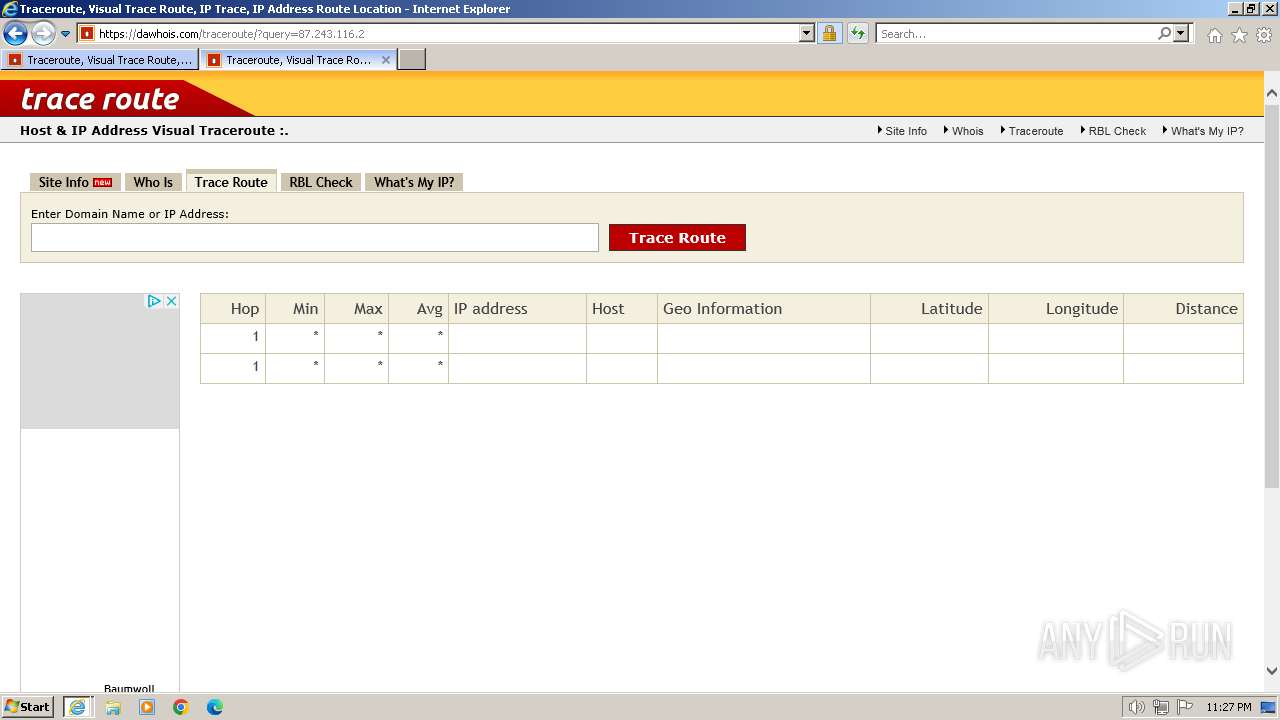
Task: Click the red Trace Route button
Action: pos(677,238)
